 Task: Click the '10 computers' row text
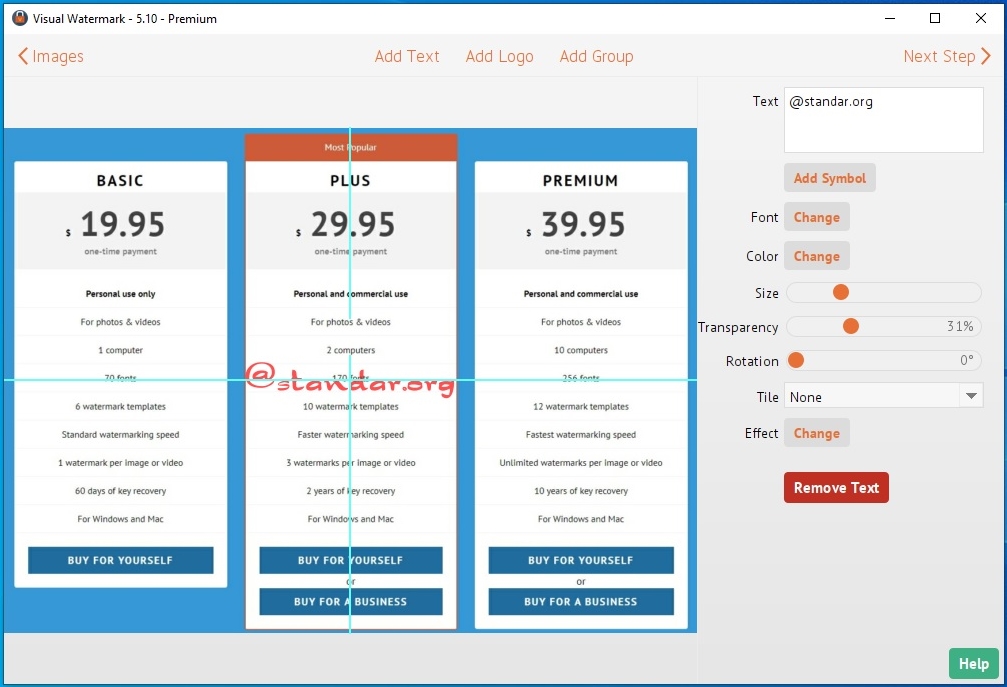(x=581, y=351)
